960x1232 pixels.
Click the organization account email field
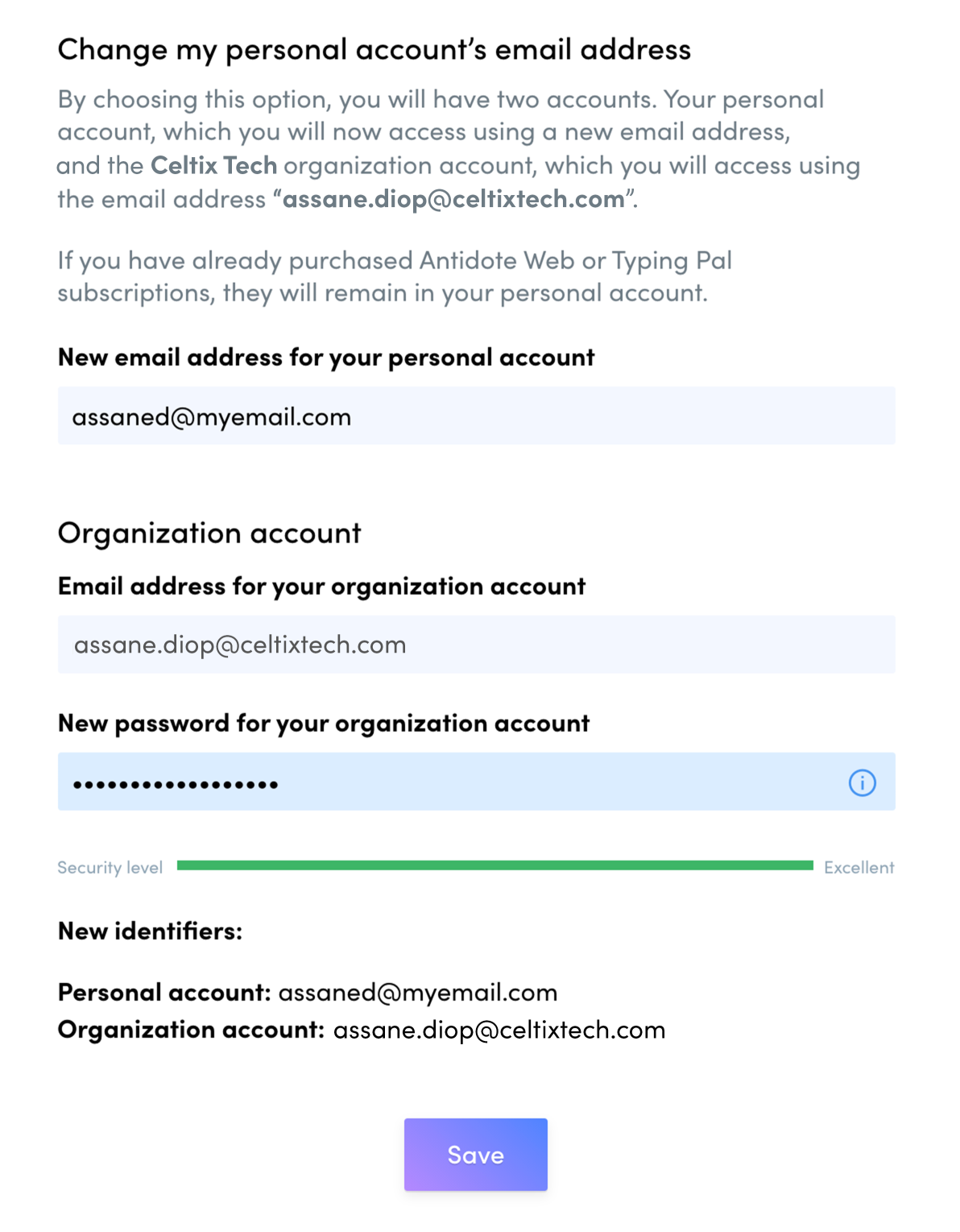(475, 645)
